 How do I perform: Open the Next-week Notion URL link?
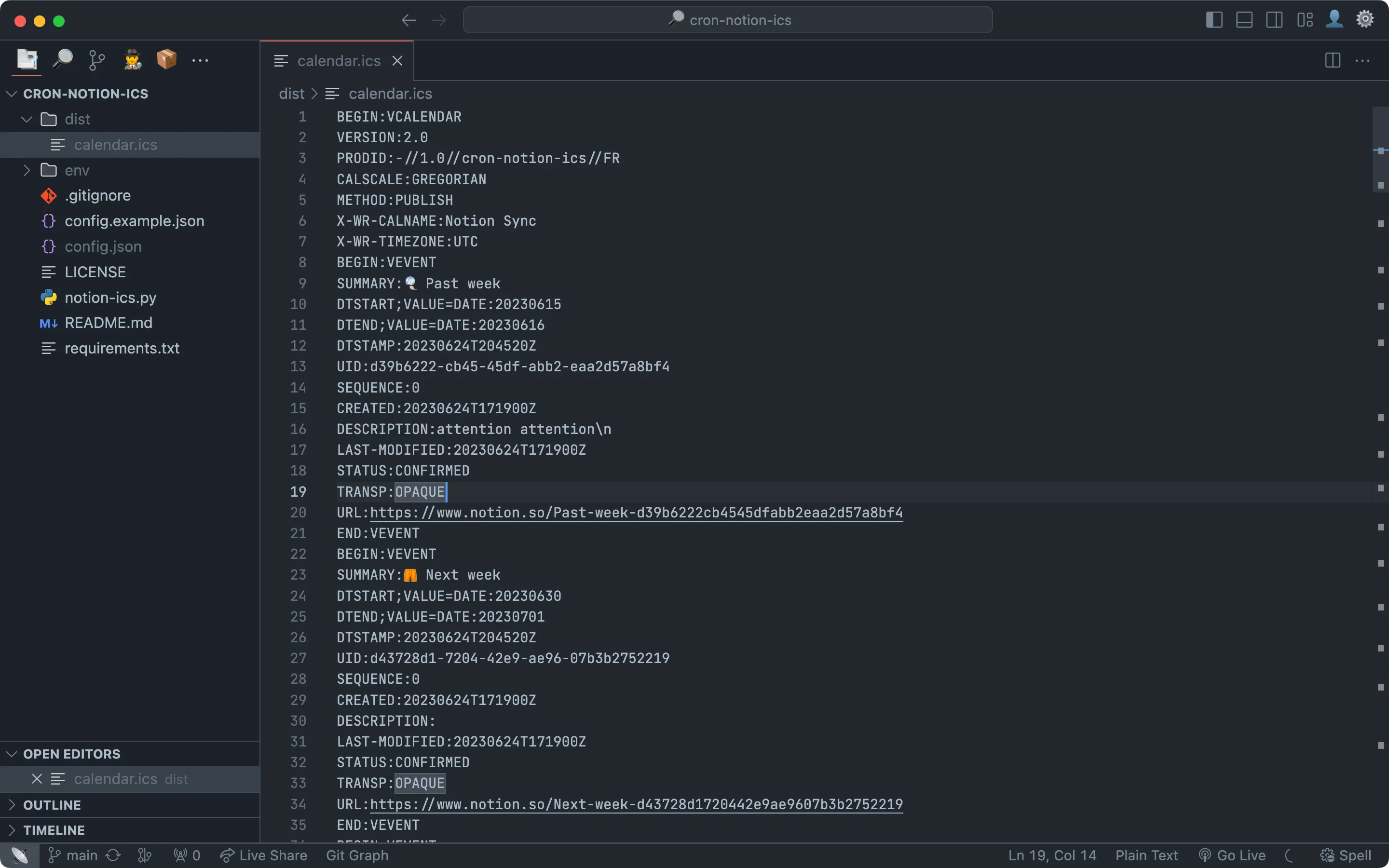(636, 804)
